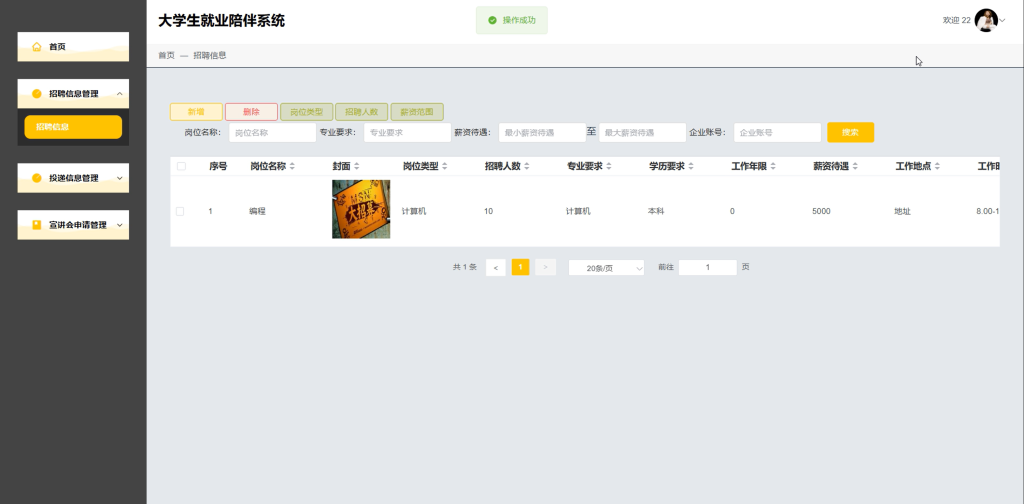Open the 招聘信息 submenu item
This screenshot has width=1024, height=504.
(73, 127)
